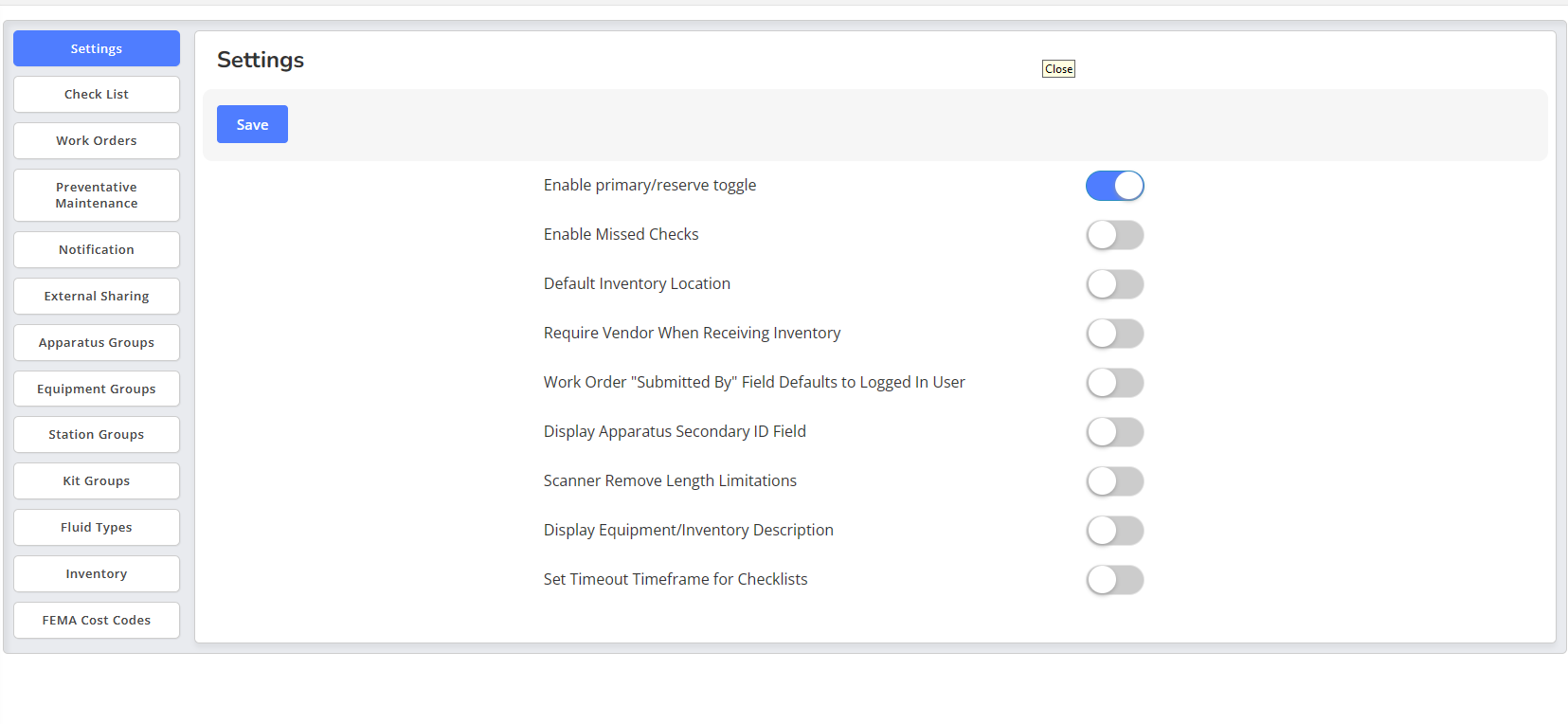Screen dimensions: 1568x724
Task: Select Preventative Maintenance sidebar item
Action: 97,195
